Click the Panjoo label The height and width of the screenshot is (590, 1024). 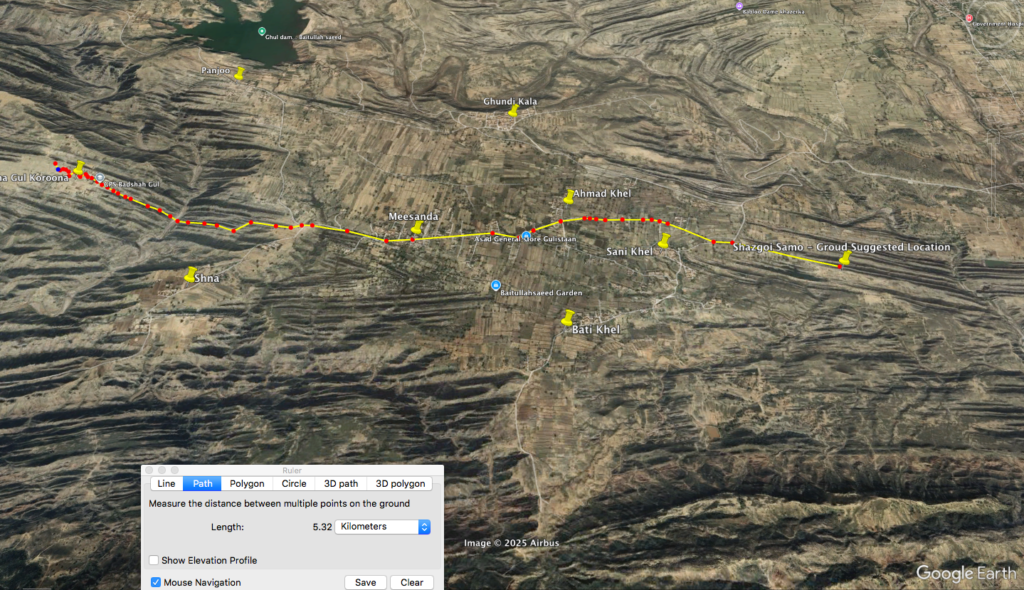[x=216, y=71]
